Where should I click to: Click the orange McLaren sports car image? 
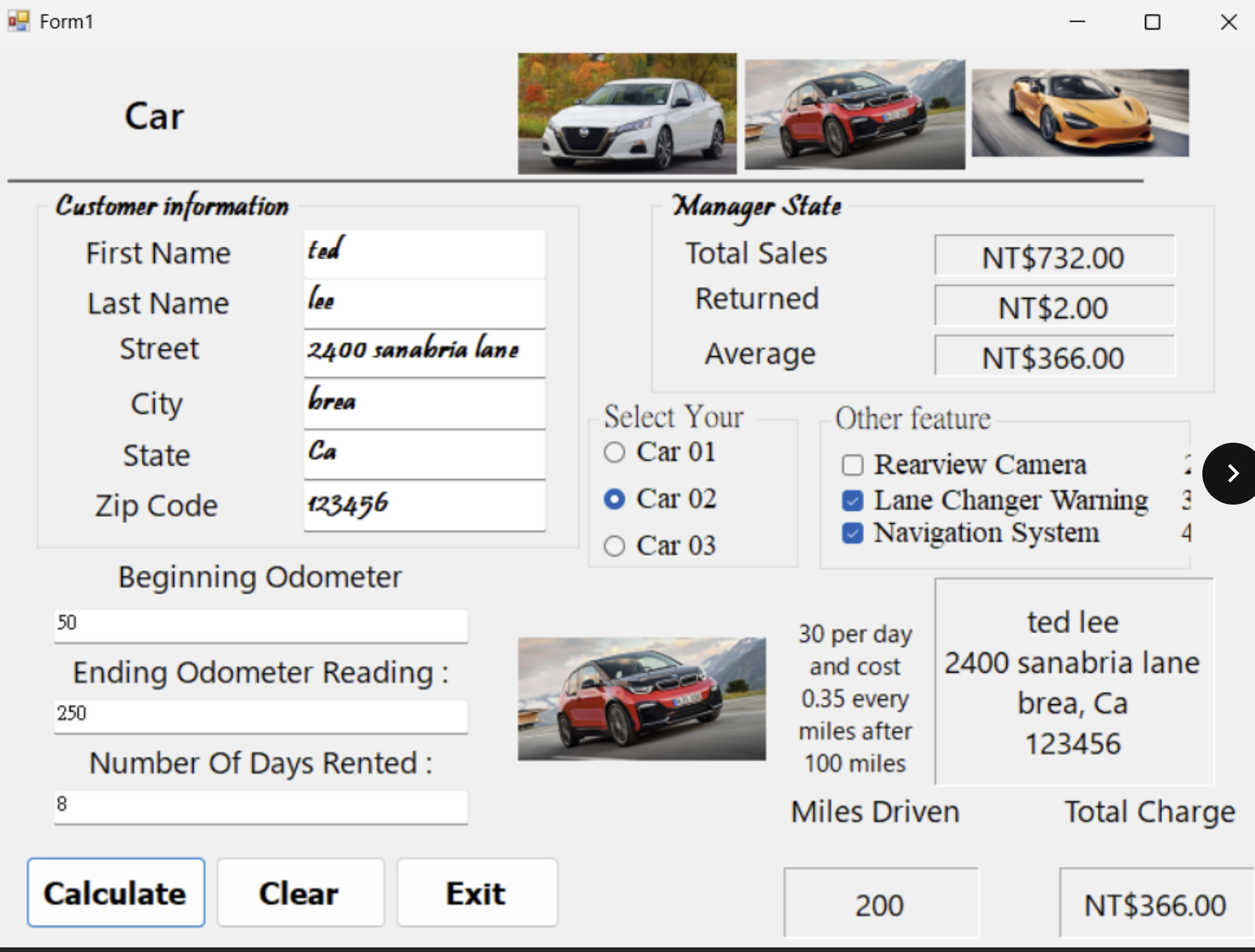coord(1080,113)
